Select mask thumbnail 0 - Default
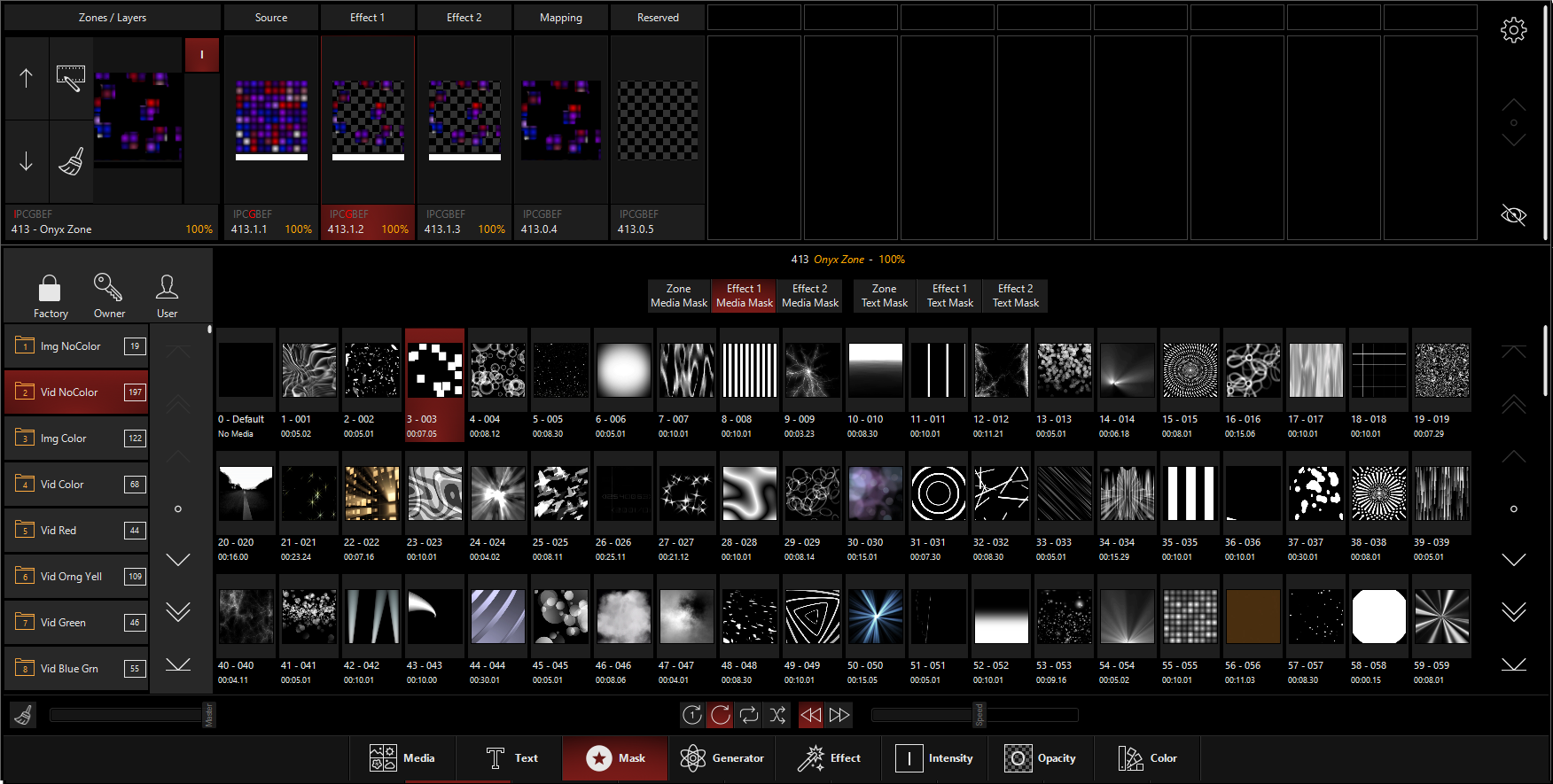Screen dimensions: 1553x784 [246, 385]
